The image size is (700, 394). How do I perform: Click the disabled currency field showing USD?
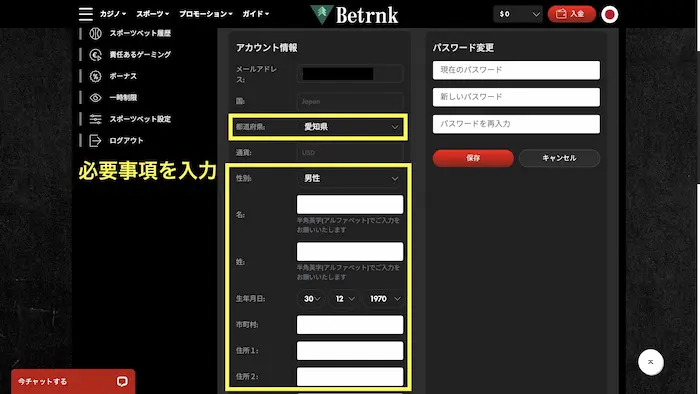click(350, 153)
